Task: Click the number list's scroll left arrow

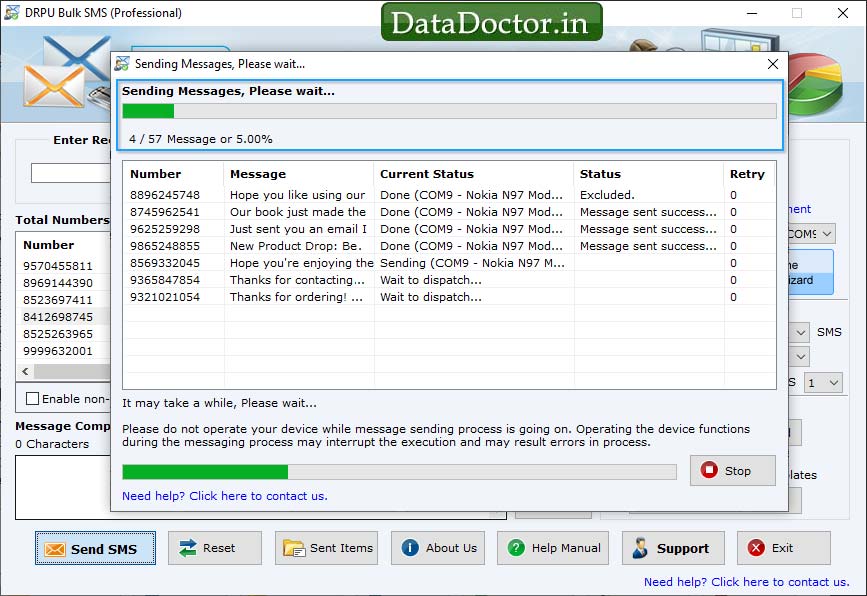Action: (x=25, y=372)
